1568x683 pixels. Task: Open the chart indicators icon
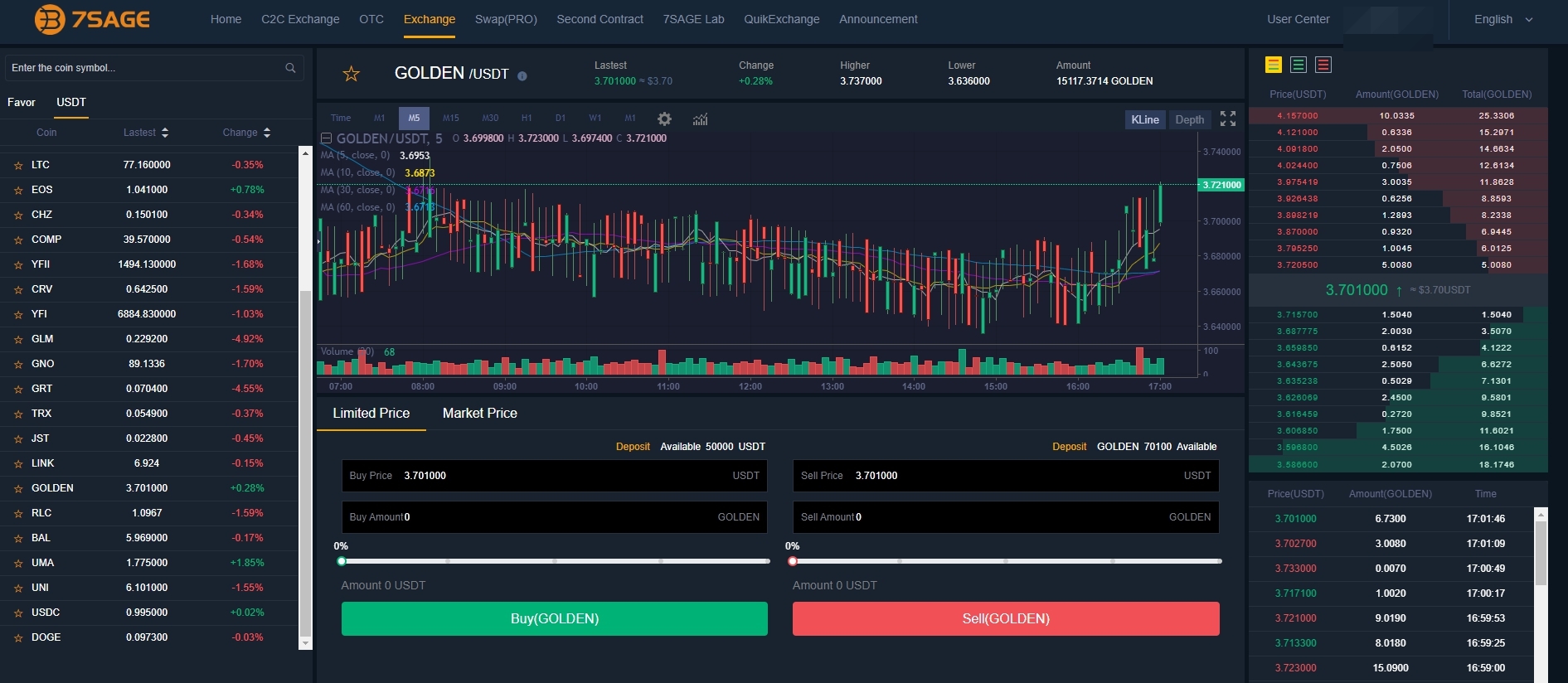click(701, 119)
